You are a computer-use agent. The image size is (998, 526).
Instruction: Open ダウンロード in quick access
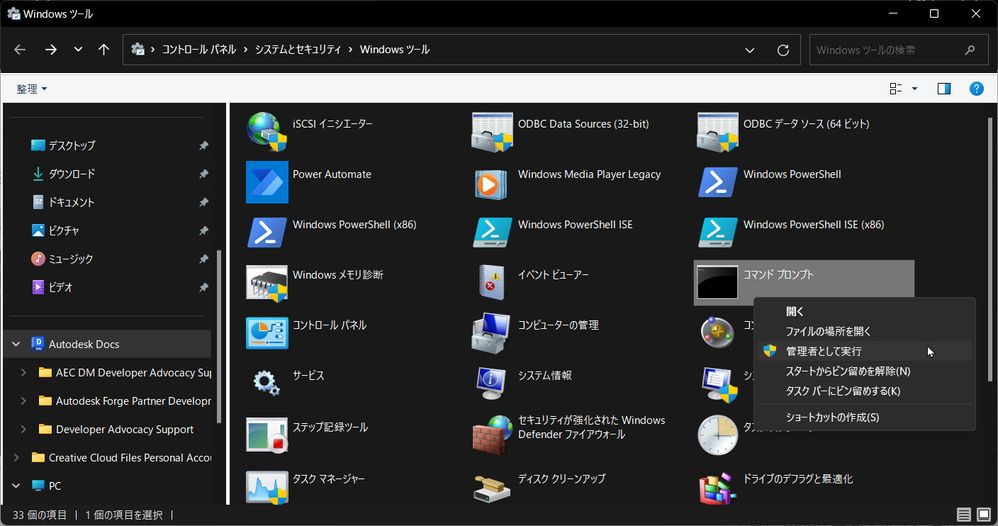pyautogui.click(x=71, y=174)
